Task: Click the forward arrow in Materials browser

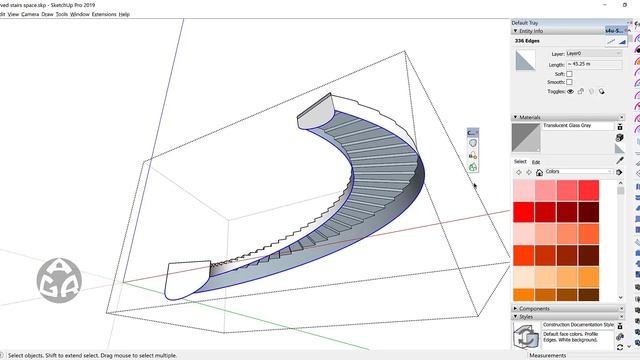Action: click(529, 173)
